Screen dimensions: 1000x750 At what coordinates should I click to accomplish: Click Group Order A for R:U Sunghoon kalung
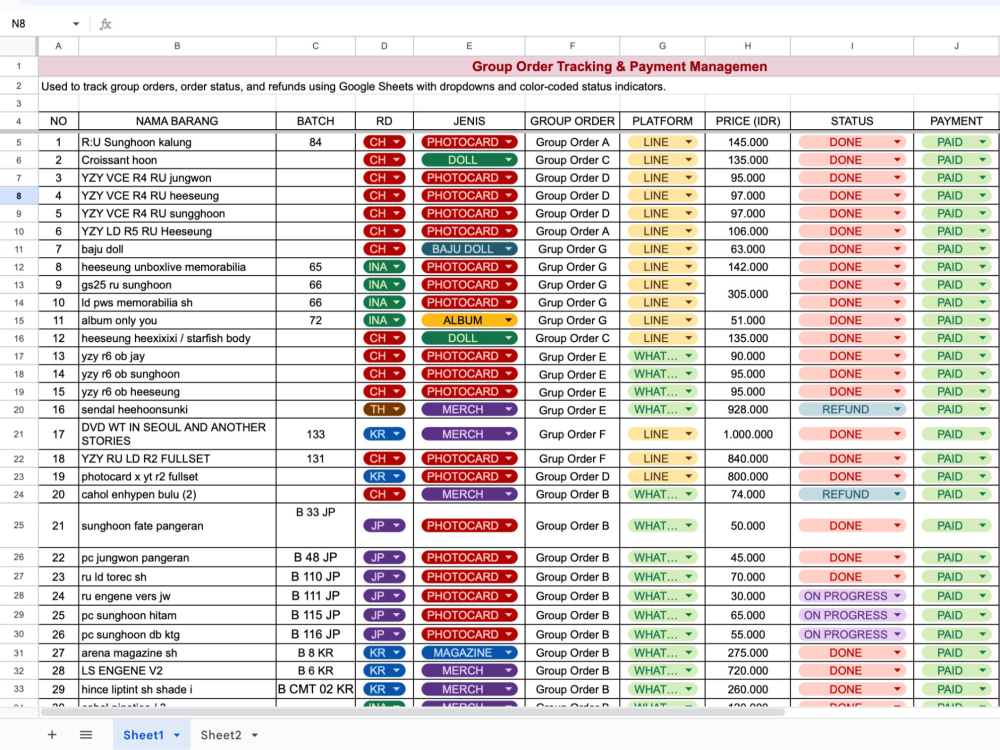point(572,142)
